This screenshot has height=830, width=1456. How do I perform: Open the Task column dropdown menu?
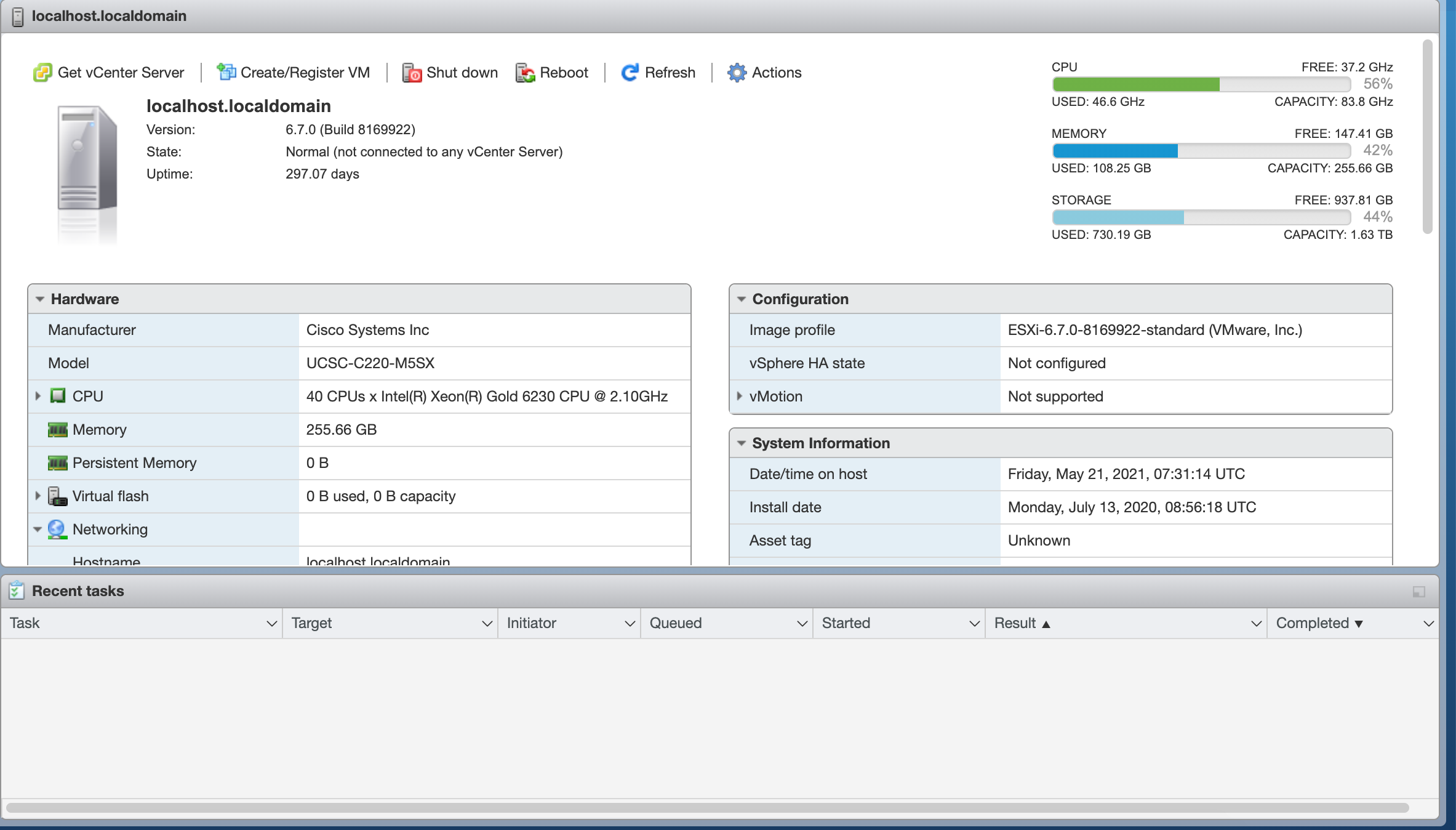[271, 624]
